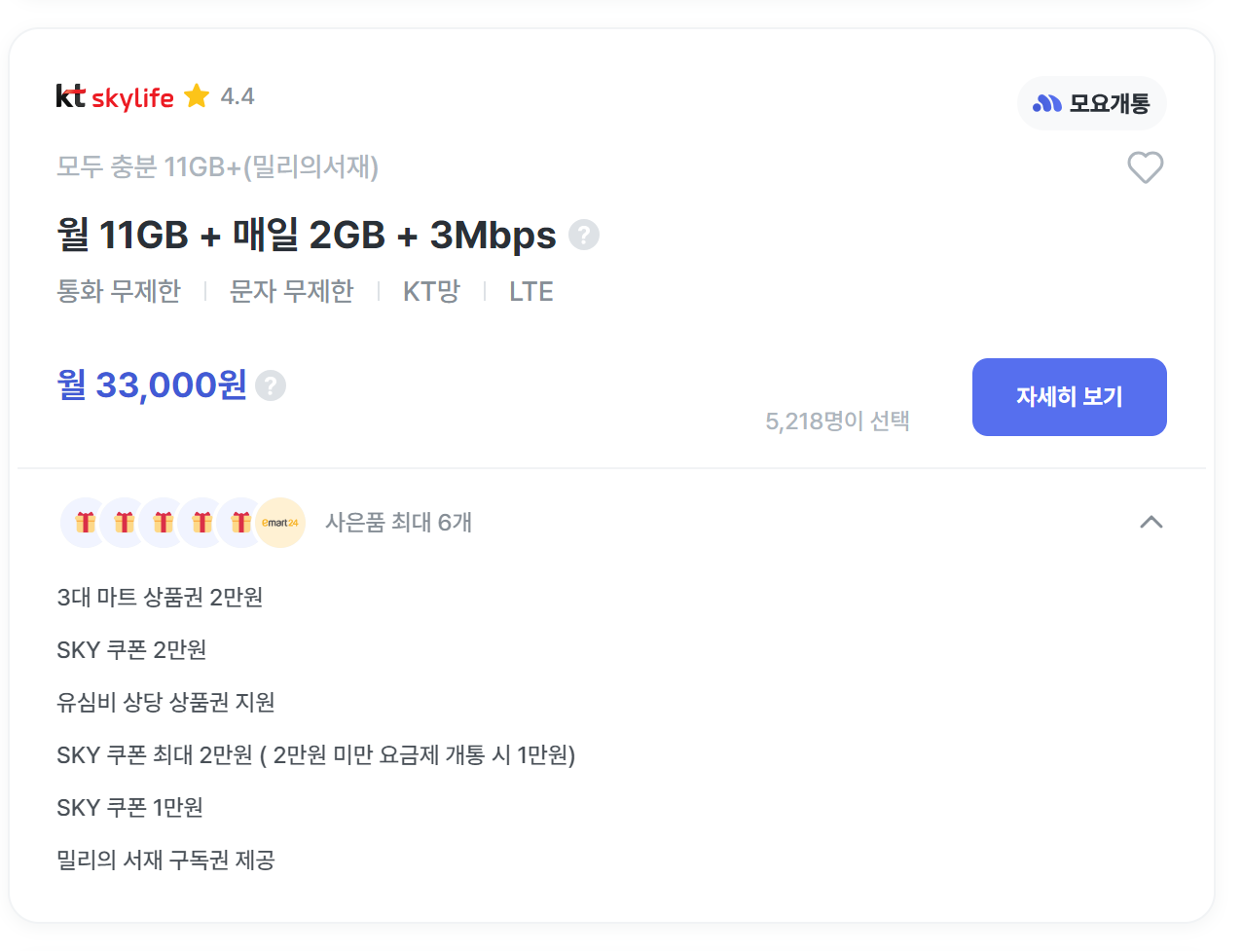Image resolution: width=1242 pixels, height=952 pixels.
Task: Open help icon beside 월 33,000원 price
Action: (271, 385)
